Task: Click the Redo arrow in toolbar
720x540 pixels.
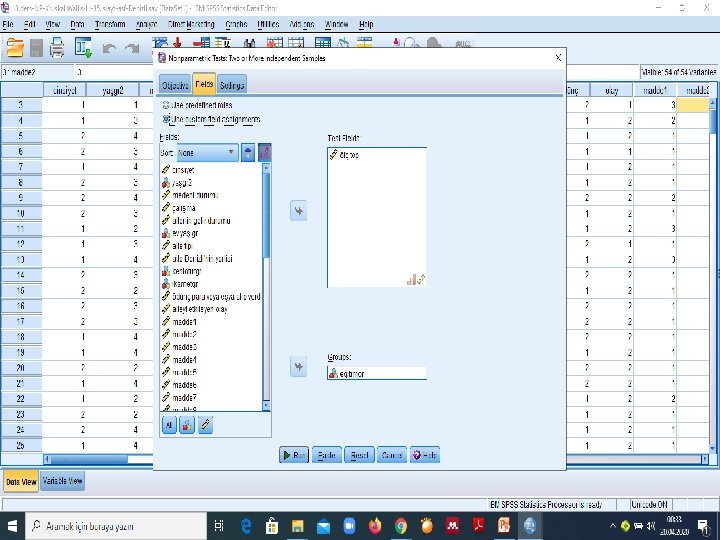Action: tap(133, 49)
